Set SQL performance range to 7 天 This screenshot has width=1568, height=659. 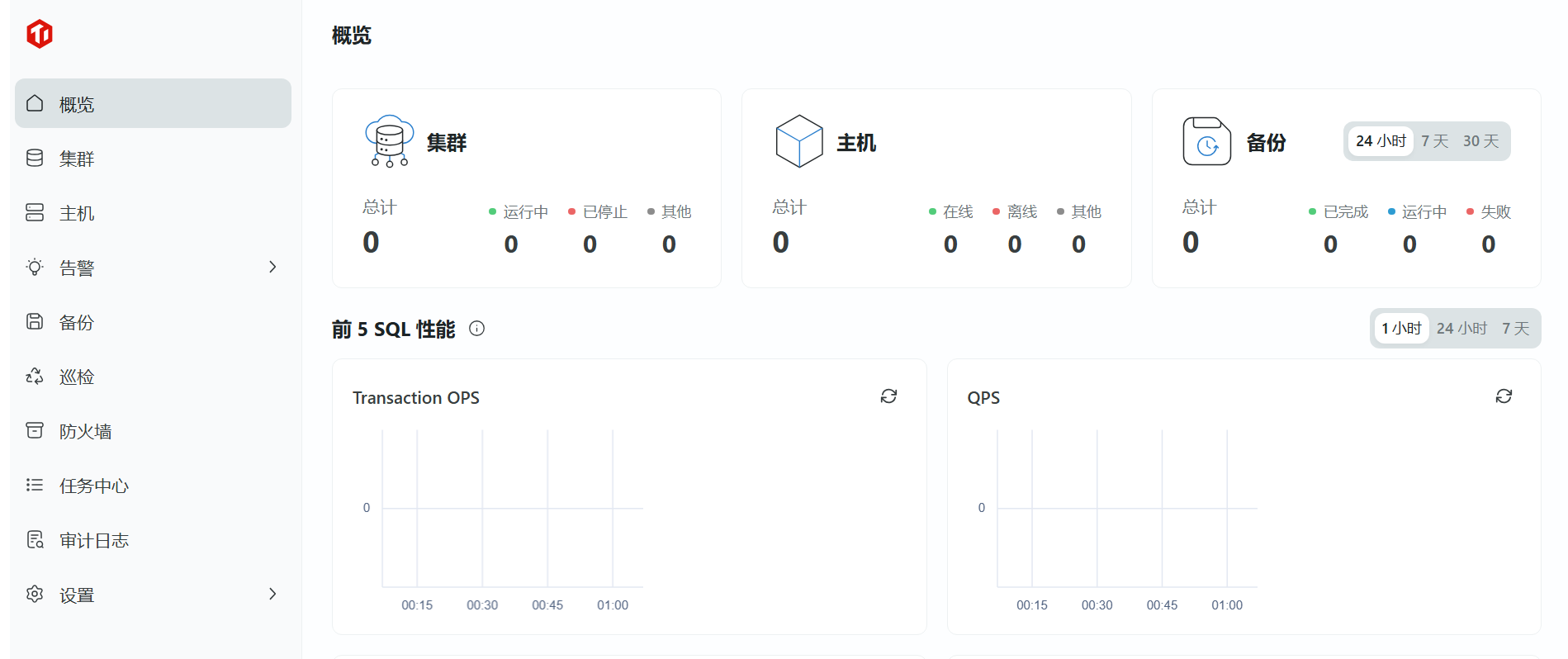click(1515, 329)
